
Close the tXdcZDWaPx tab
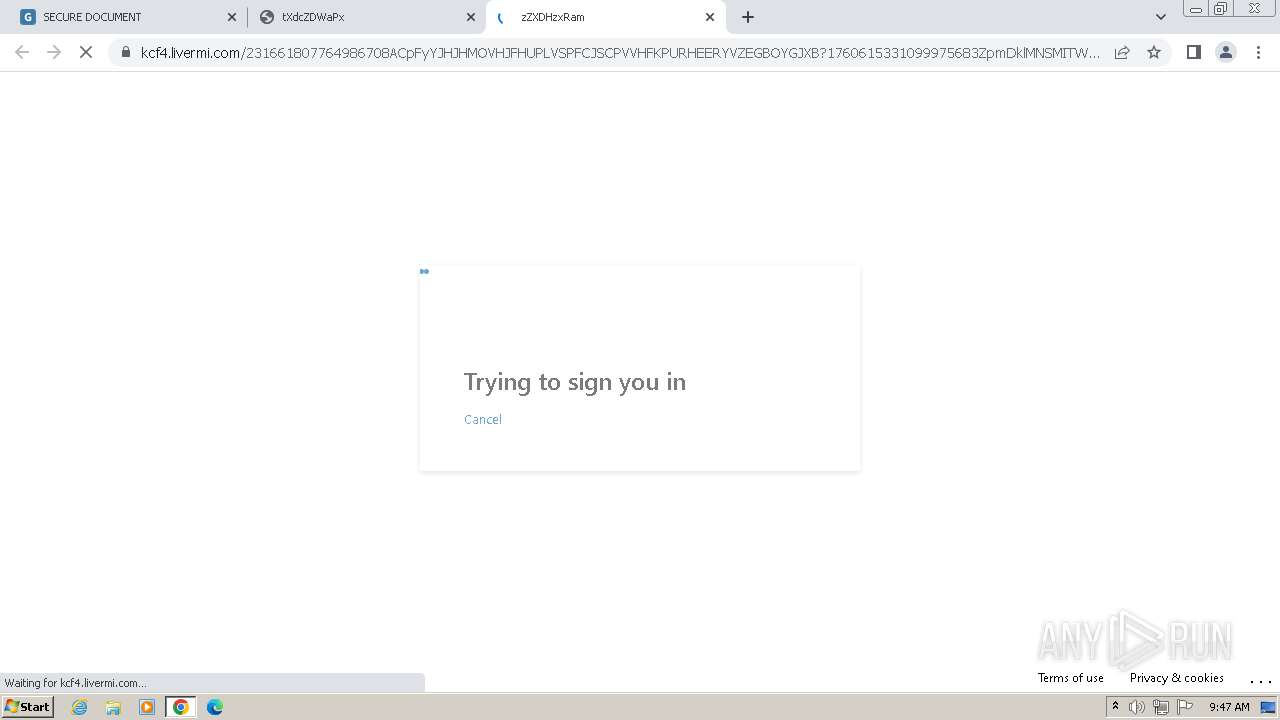tap(471, 17)
